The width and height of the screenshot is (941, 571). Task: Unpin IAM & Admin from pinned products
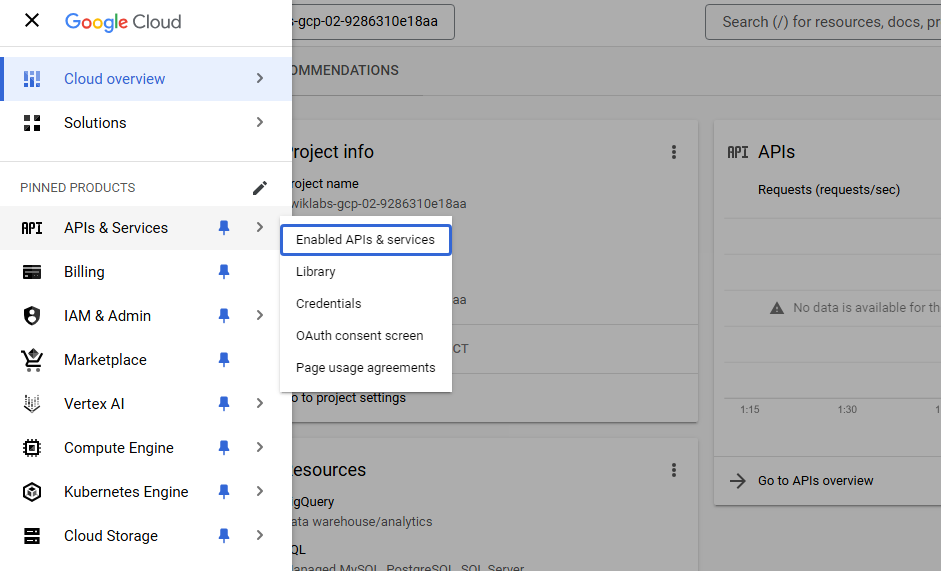coord(224,316)
